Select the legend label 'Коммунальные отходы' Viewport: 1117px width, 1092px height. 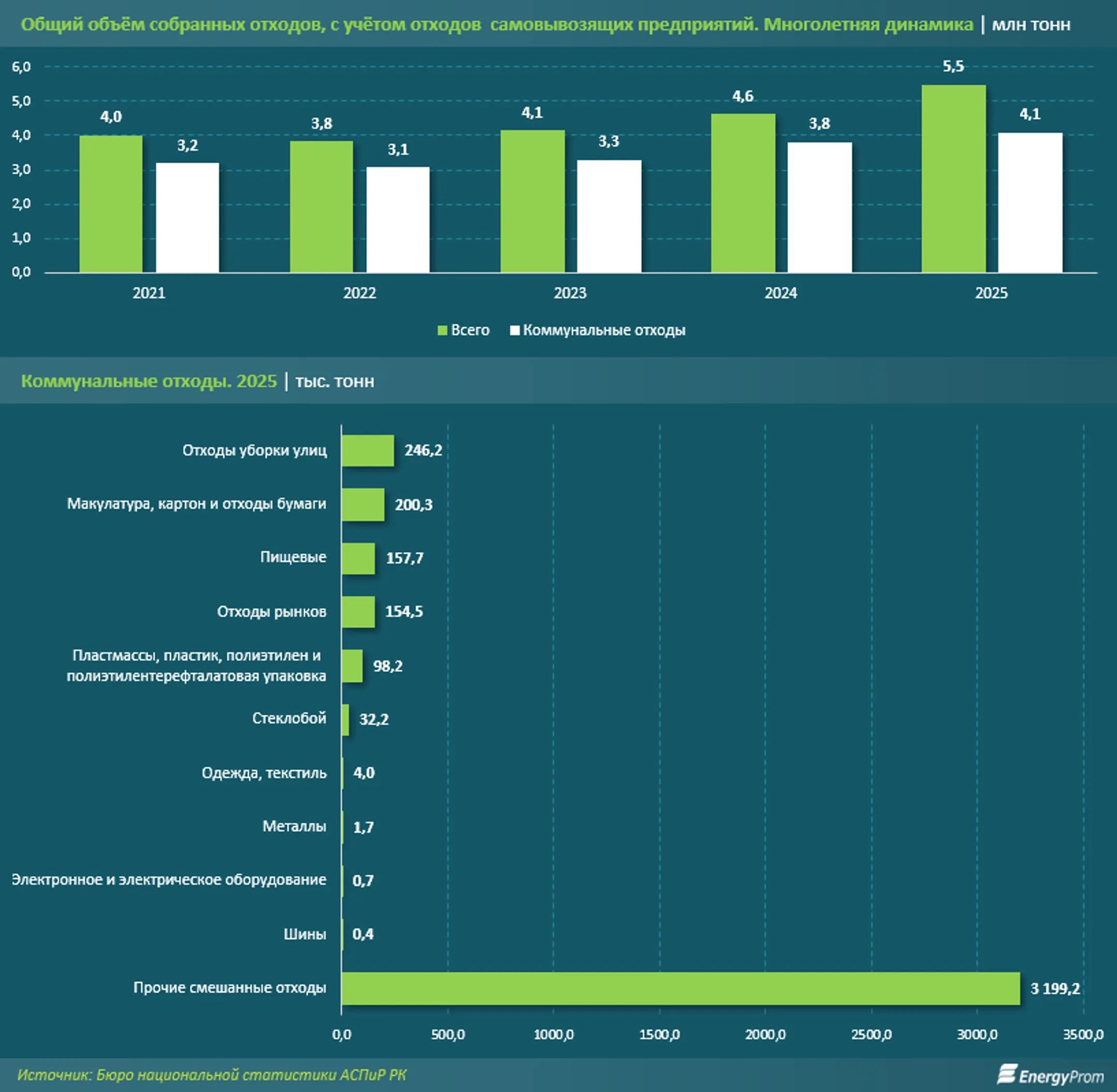tap(604, 330)
